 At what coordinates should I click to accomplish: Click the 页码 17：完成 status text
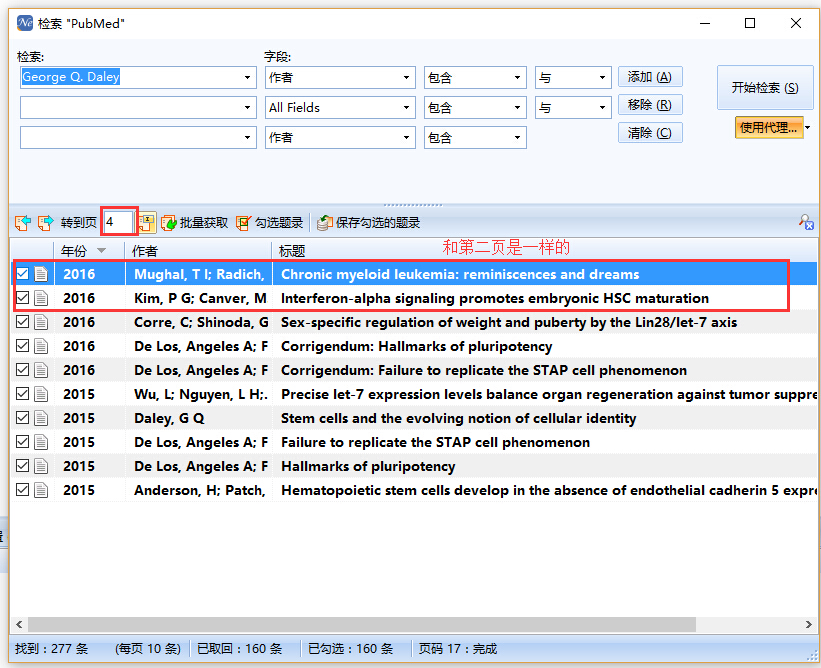point(458,649)
